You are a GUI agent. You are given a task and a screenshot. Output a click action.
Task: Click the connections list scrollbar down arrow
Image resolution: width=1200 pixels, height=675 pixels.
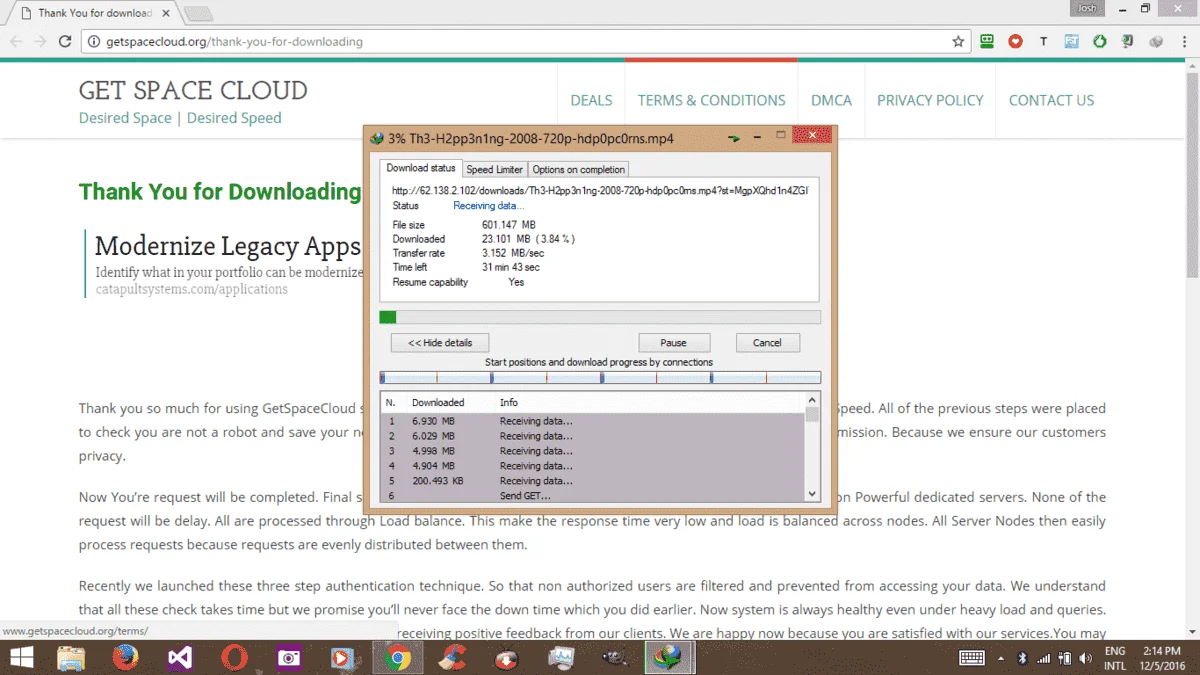812,494
